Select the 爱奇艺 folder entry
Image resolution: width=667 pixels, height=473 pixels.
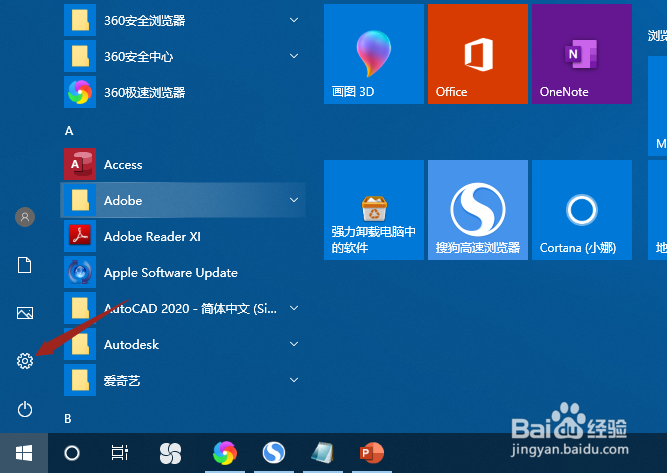coord(183,380)
